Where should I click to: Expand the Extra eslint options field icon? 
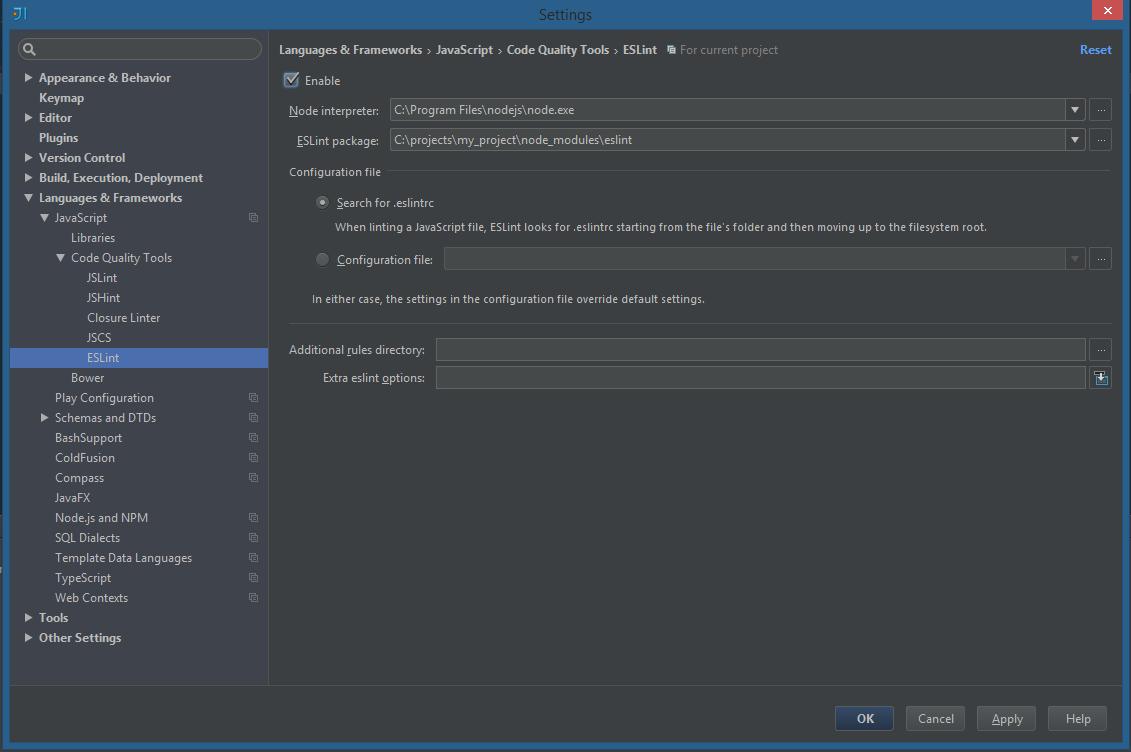tap(1100, 378)
